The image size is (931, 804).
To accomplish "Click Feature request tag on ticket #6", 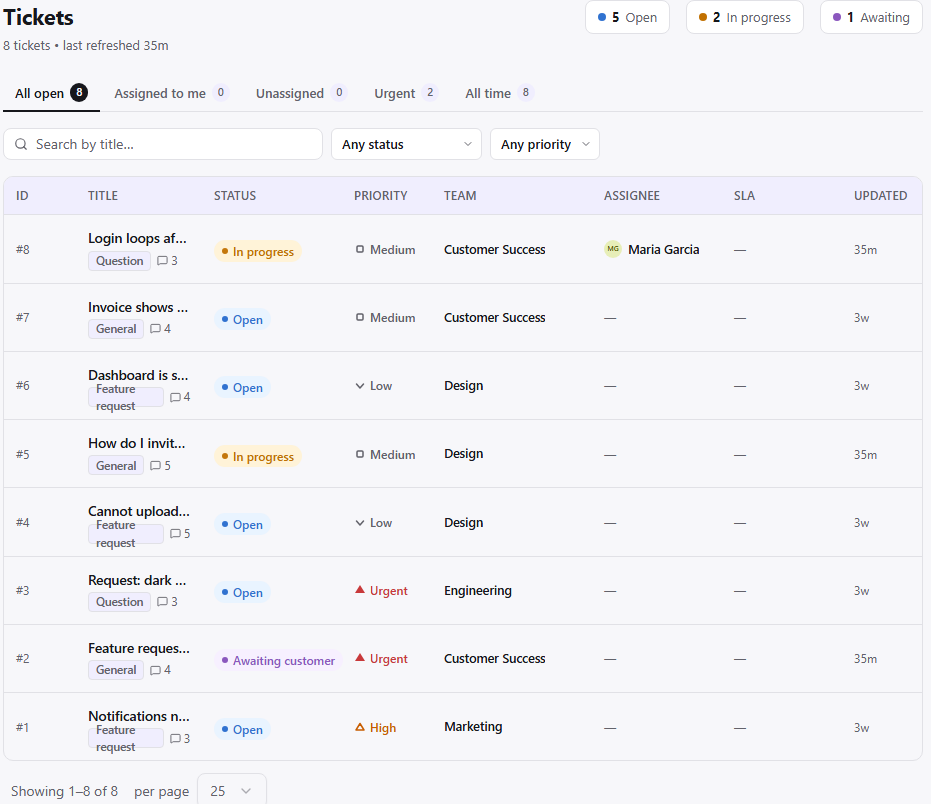I will point(126,397).
